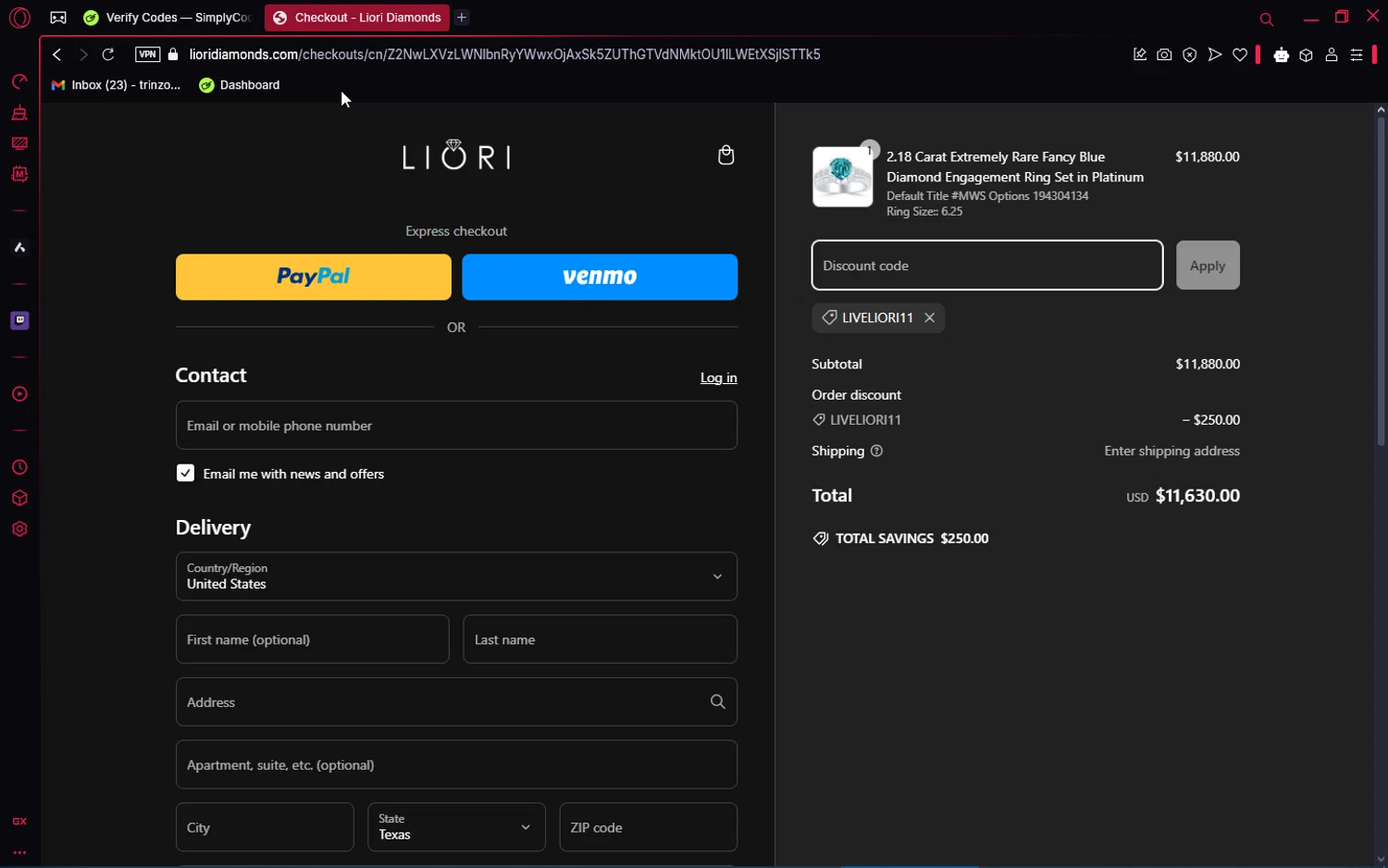Open the shopping bag cart icon
This screenshot has width=1388, height=868.
(726, 155)
